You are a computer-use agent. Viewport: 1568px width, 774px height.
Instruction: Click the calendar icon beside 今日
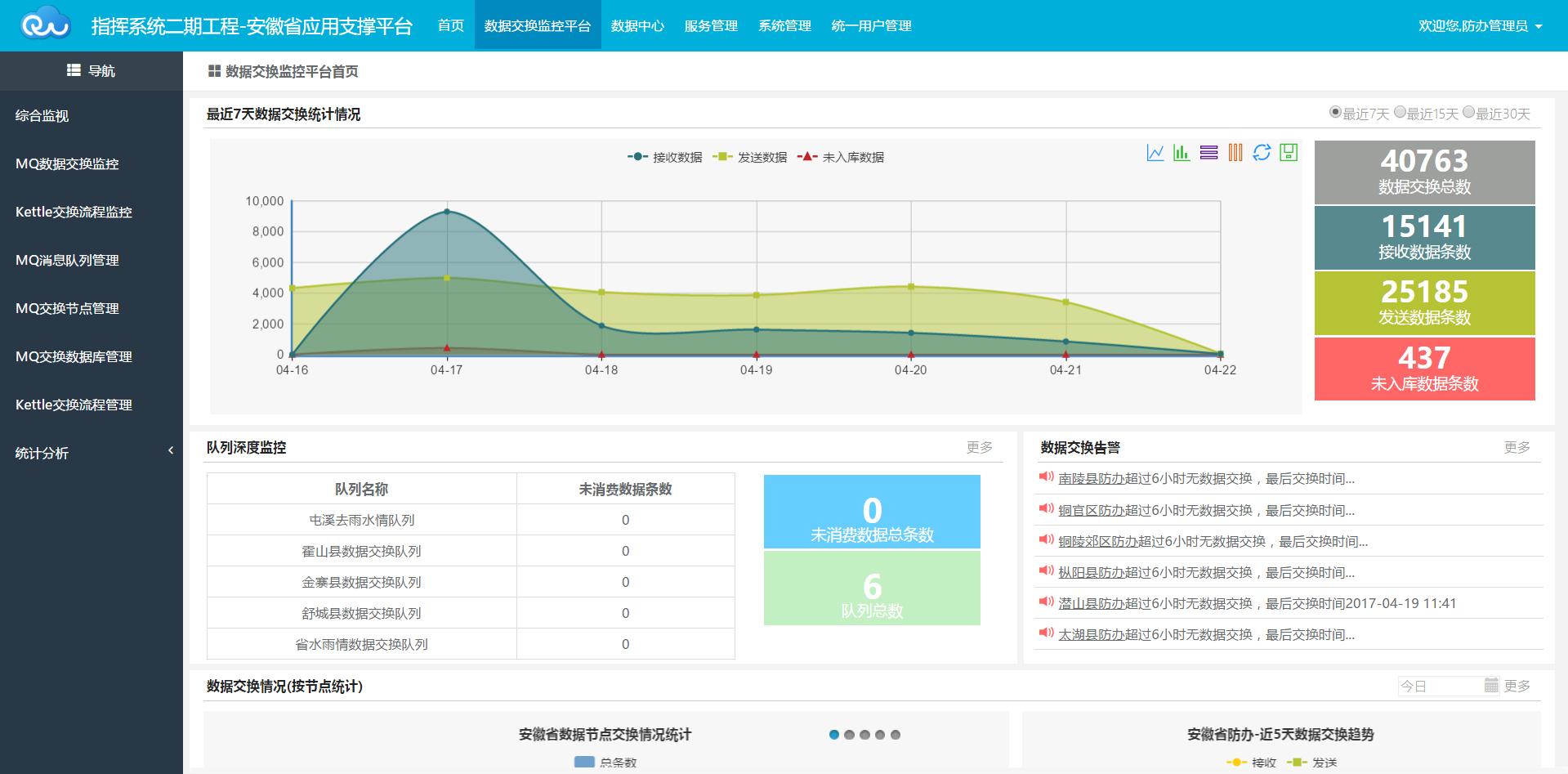point(1491,685)
